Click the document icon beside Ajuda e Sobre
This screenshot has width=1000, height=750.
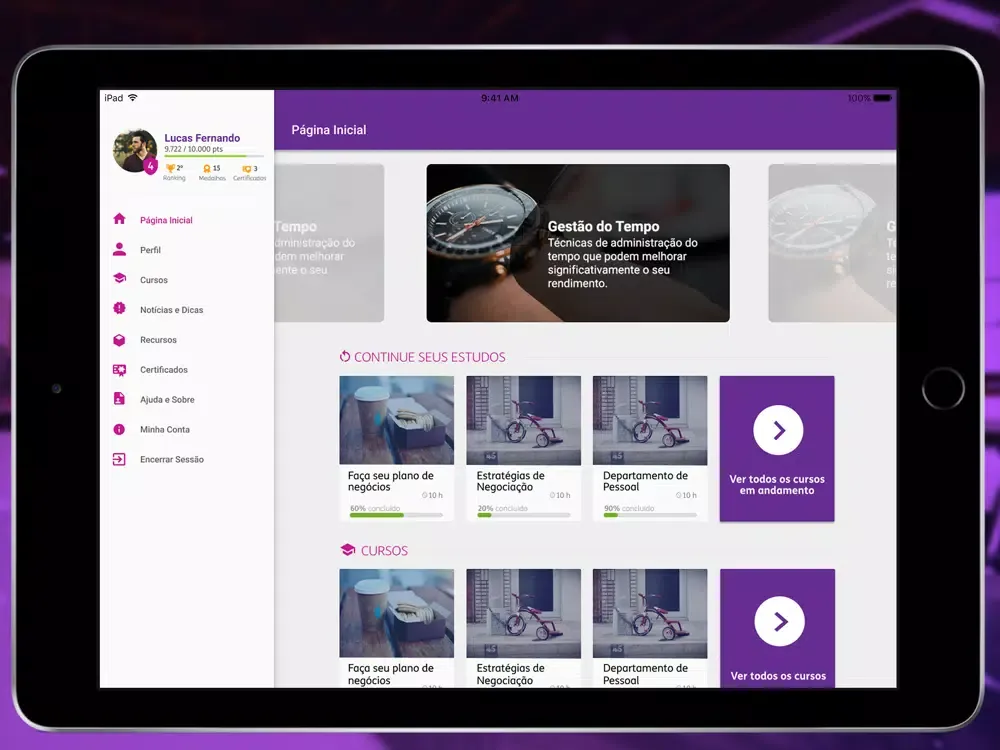coord(119,399)
